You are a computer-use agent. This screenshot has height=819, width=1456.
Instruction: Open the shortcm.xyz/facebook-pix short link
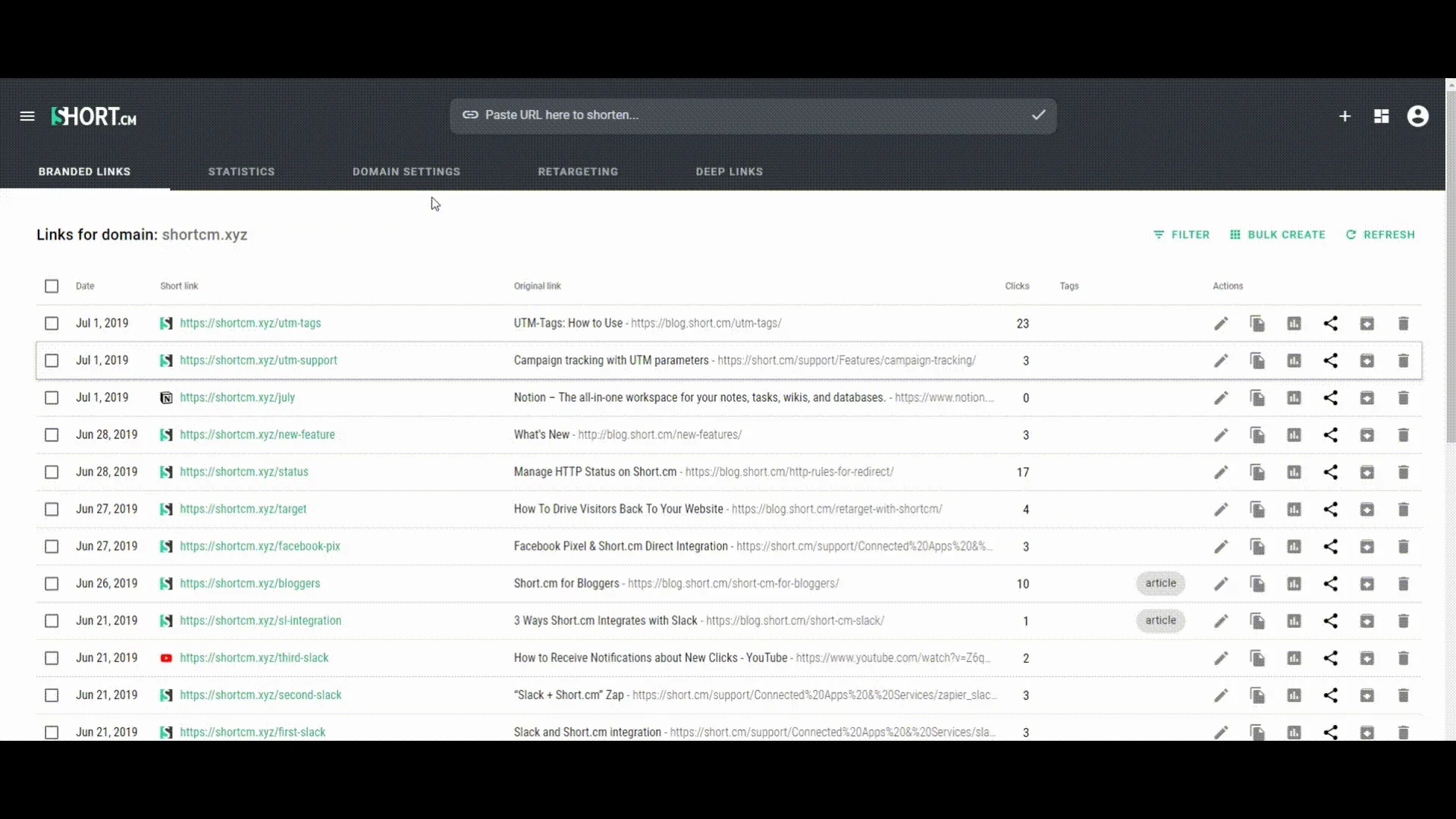tap(260, 546)
